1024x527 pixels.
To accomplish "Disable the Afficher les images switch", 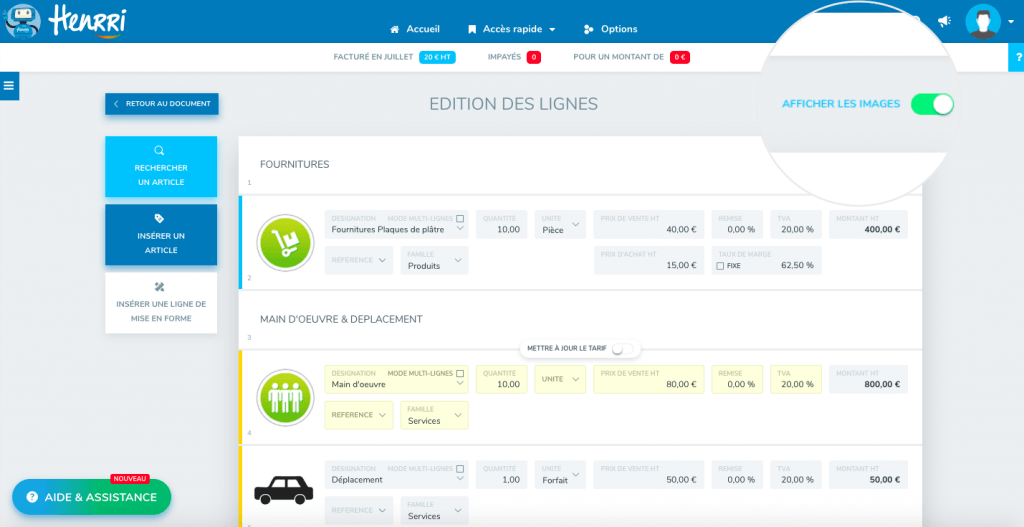I will pos(932,104).
